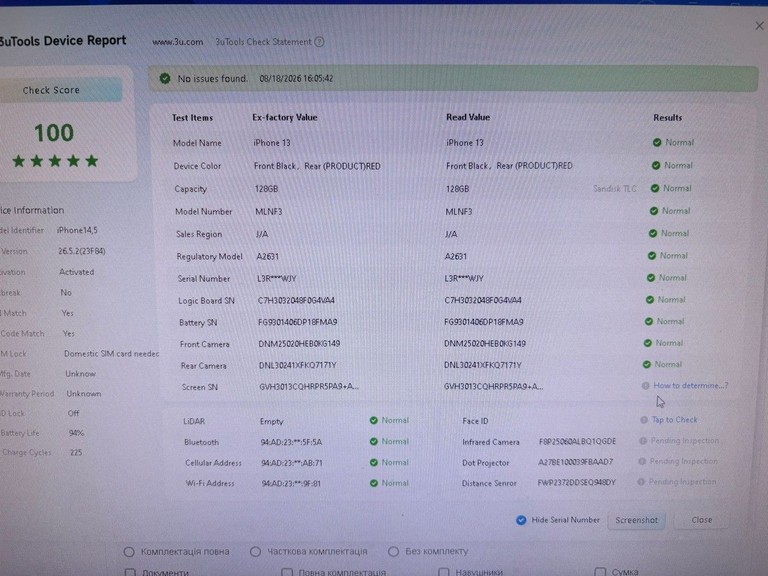Click the Normal check icon for Regulatory Model
The height and width of the screenshot is (576, 768).
[652, 256]
